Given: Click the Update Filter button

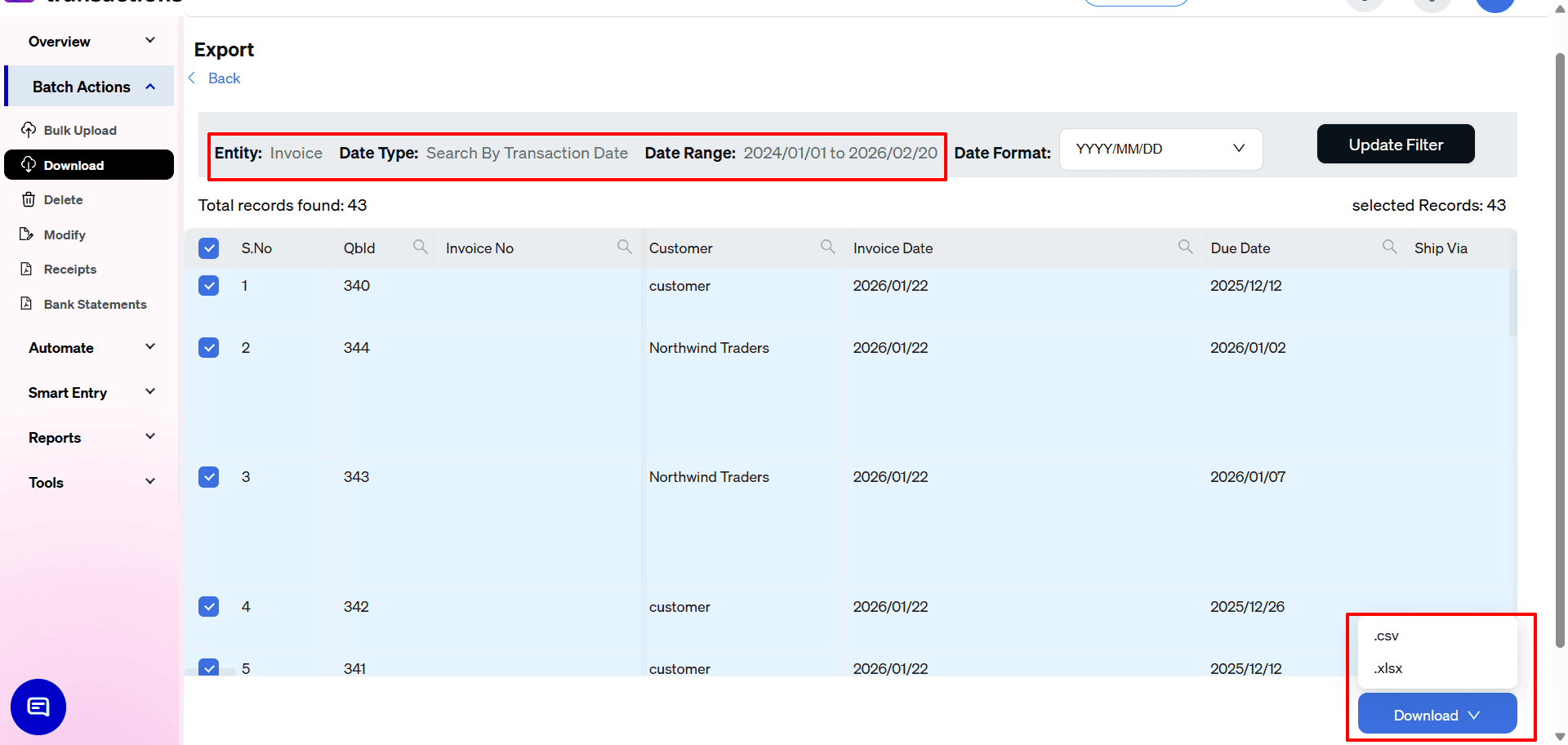Looking at the screenshot, I should point(1396,144).
